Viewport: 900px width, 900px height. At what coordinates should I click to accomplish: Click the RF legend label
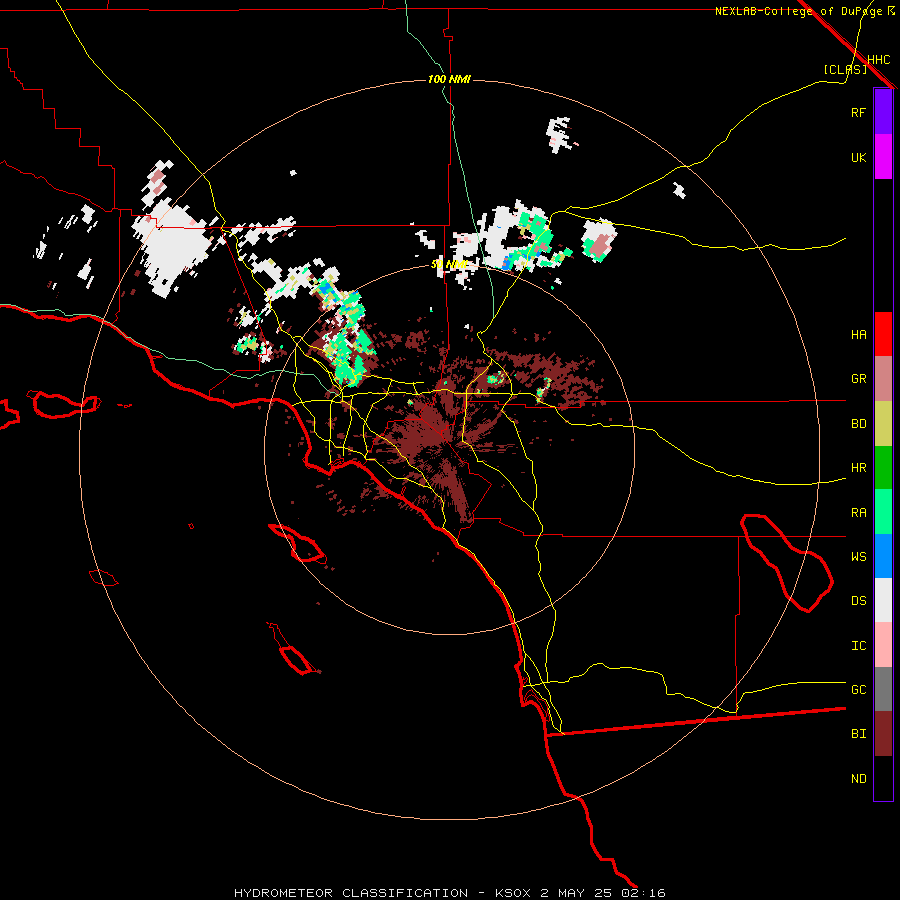coord(858,112)
